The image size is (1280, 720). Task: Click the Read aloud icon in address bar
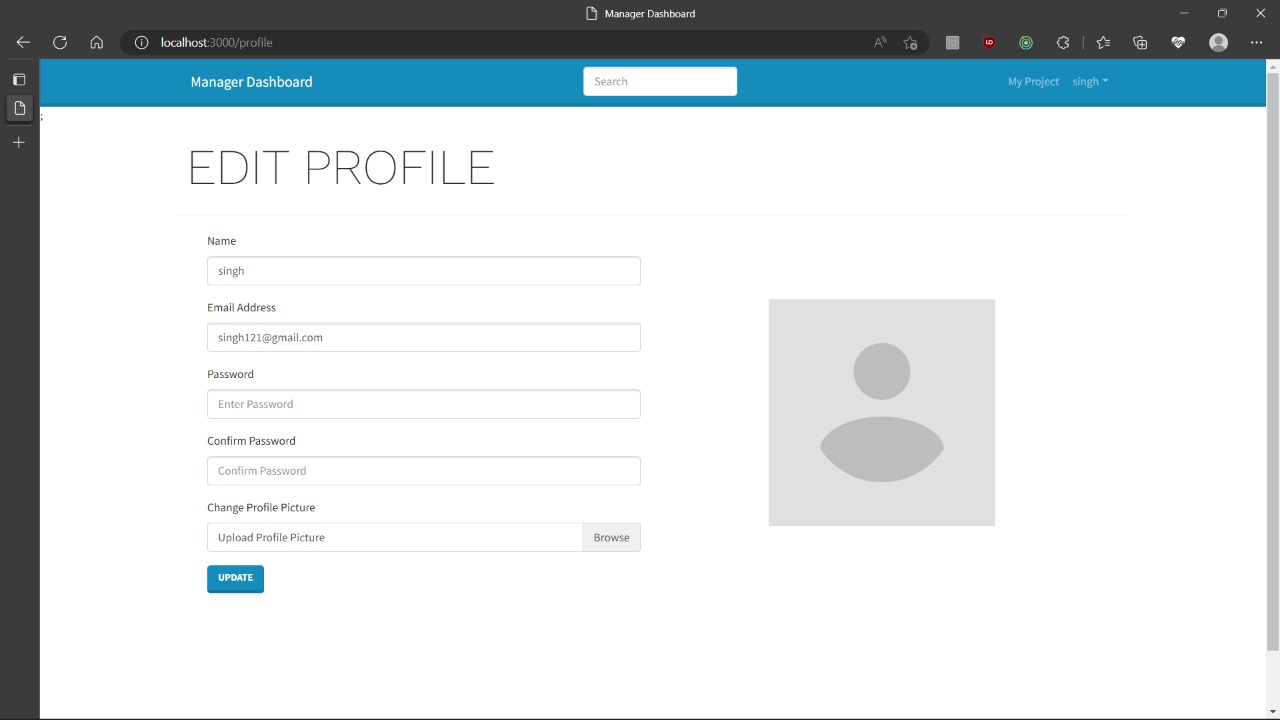click(x=880, y=42)
